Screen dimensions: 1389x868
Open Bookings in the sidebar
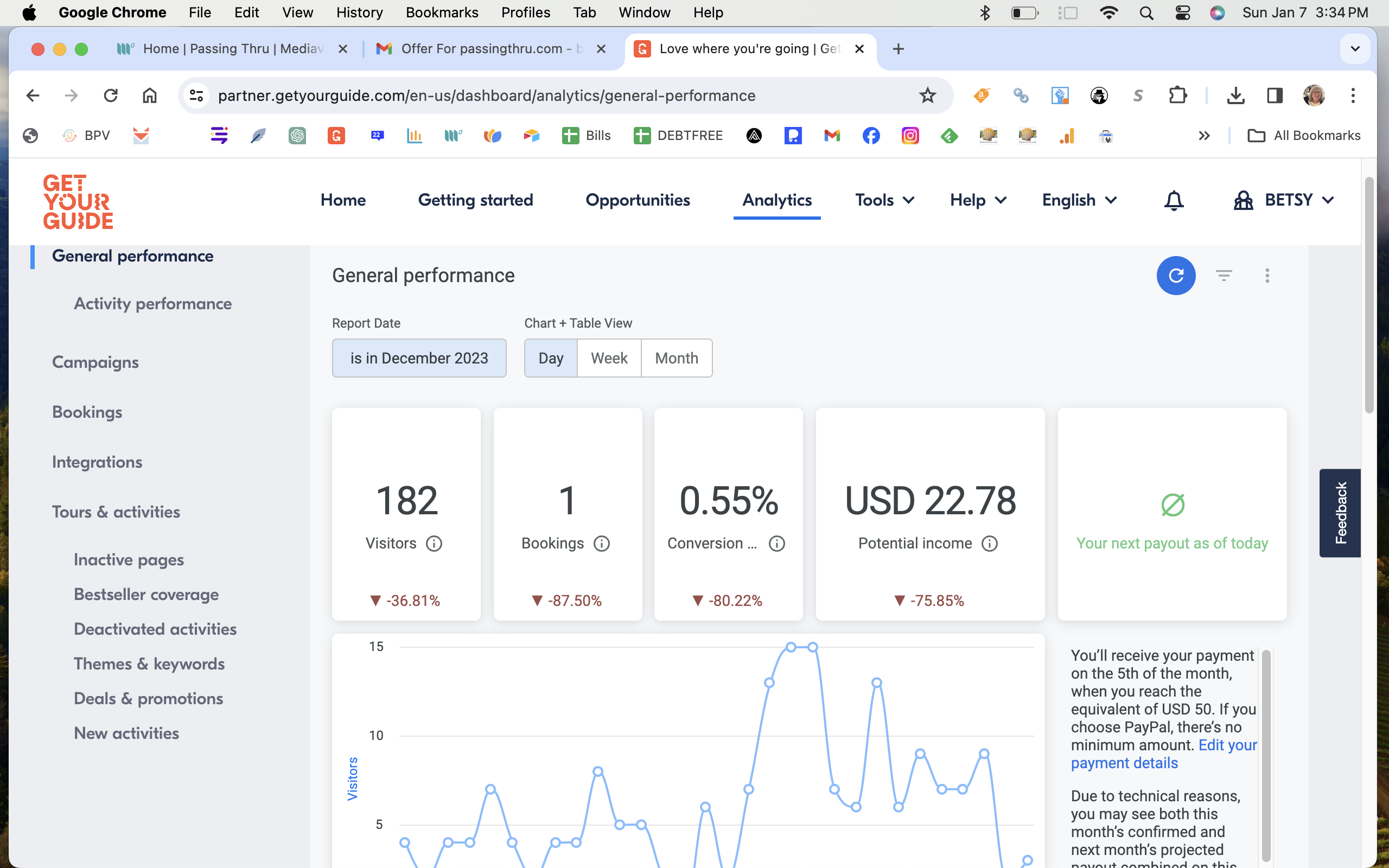tap(87, 412)
